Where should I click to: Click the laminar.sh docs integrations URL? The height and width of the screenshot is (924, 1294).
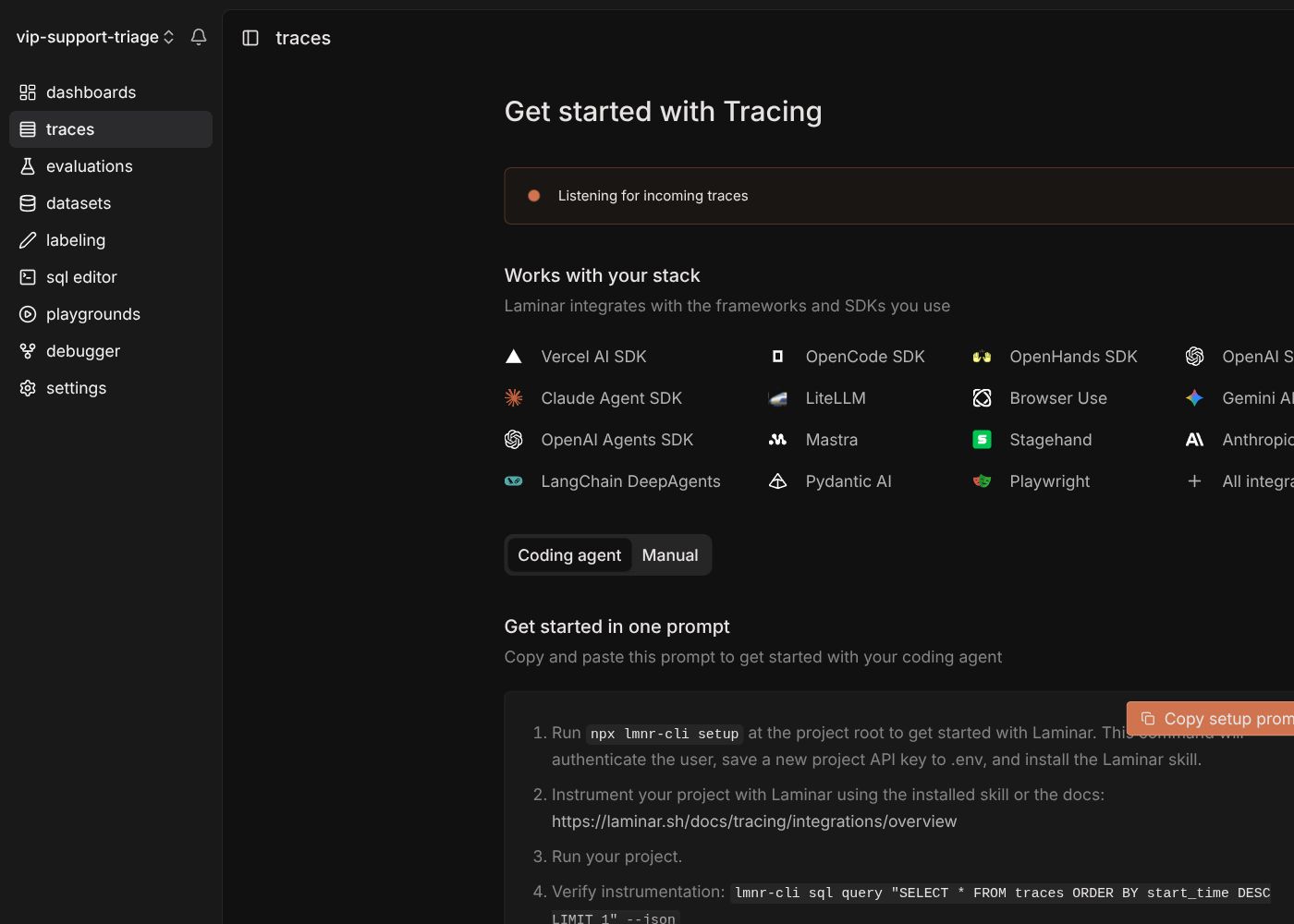tap(754, 821)
